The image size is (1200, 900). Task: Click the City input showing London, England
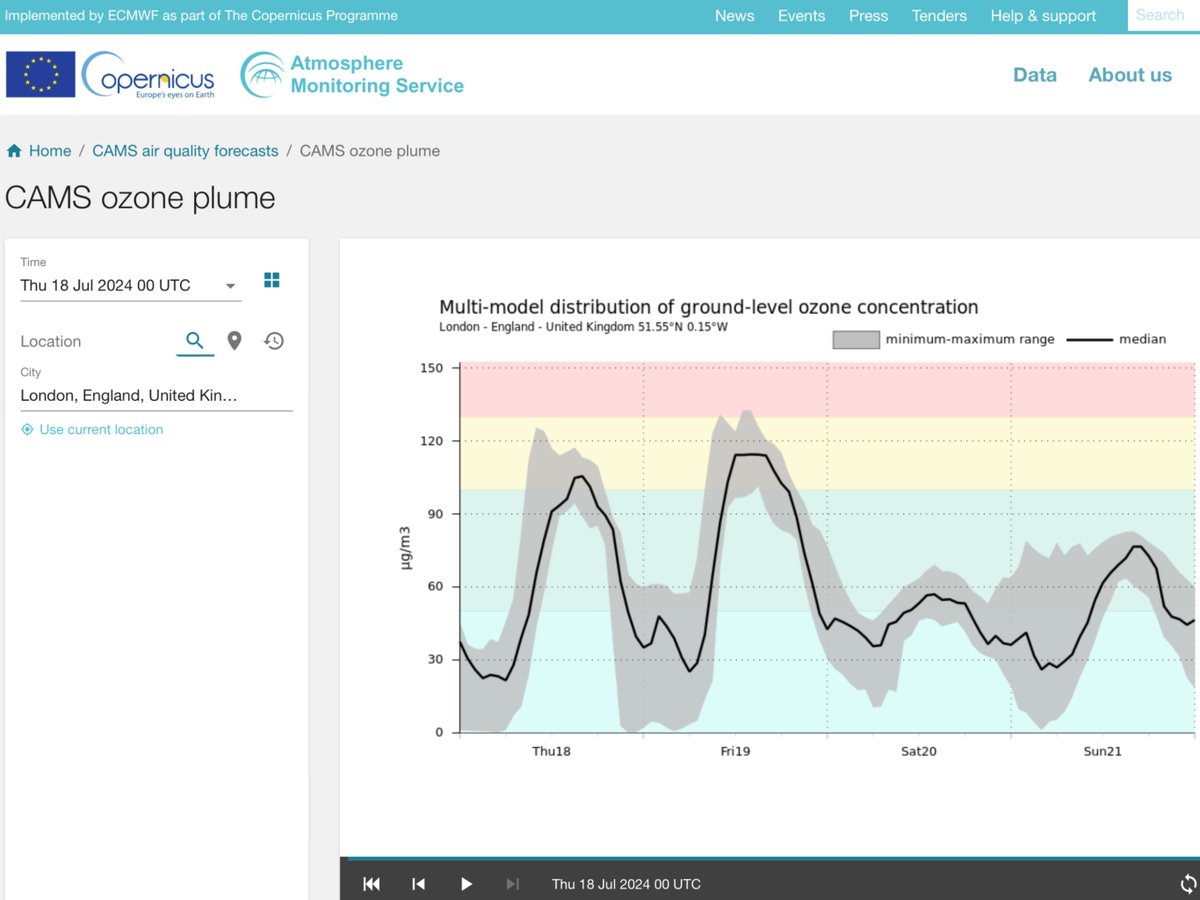[157, 396]
